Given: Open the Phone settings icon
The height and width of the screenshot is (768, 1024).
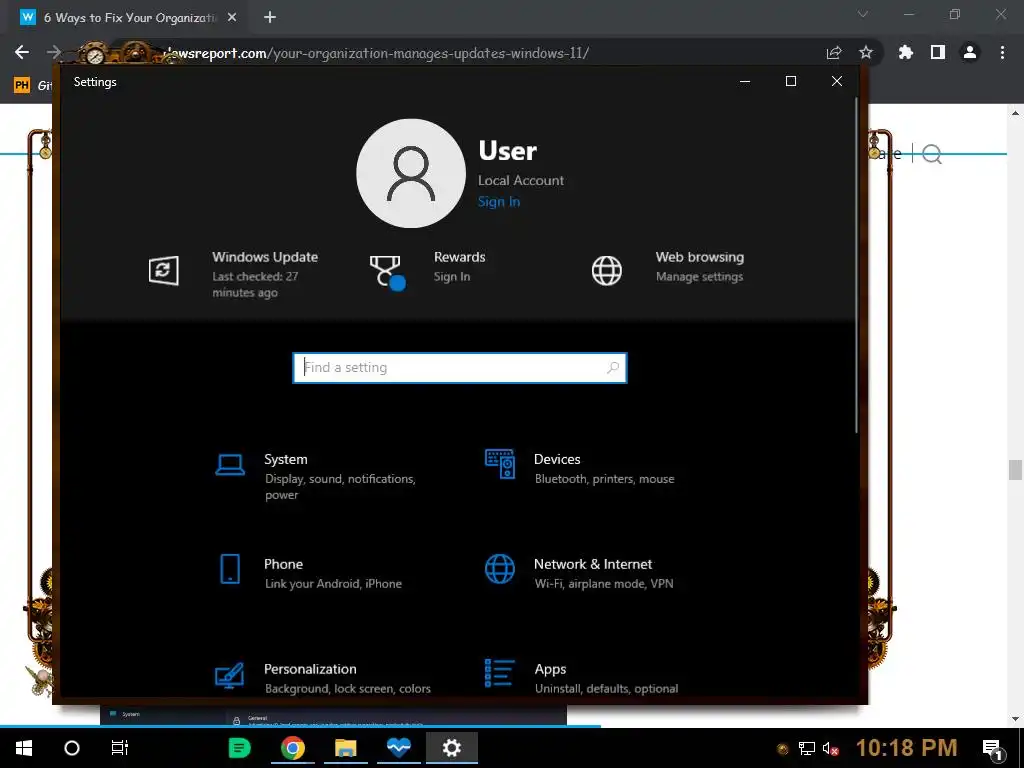Looking at the screenshot, I should click(x=230, y=569).
